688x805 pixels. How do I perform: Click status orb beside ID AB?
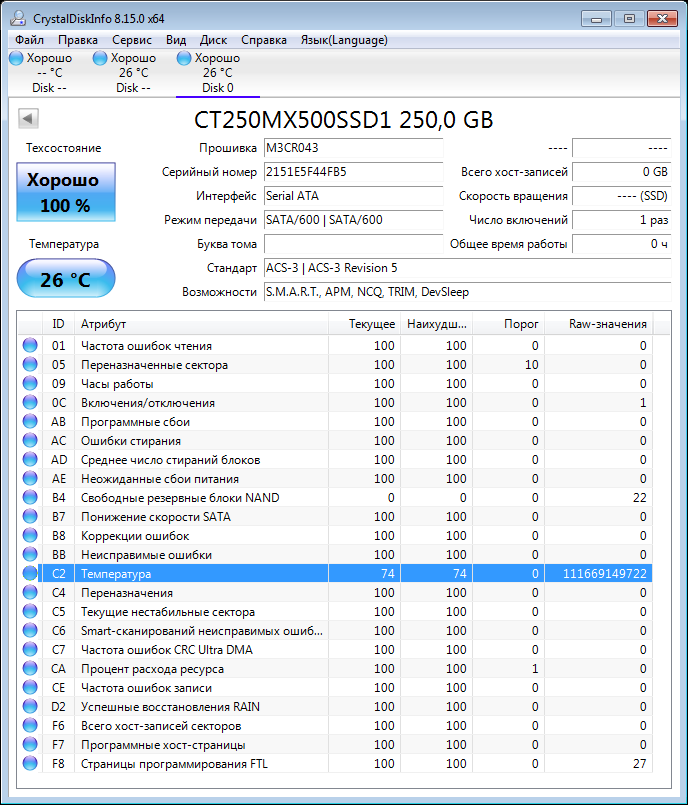pyautogui.click(x=30, y=421)
